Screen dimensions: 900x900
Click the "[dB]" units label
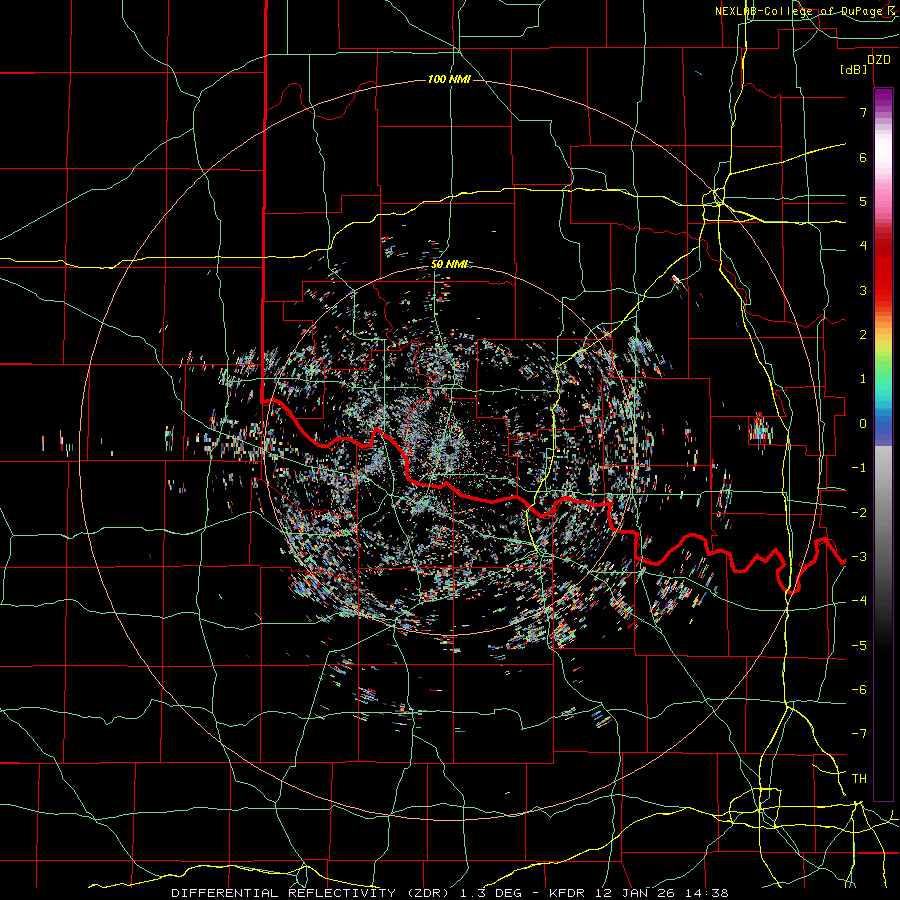click(854, 69)
